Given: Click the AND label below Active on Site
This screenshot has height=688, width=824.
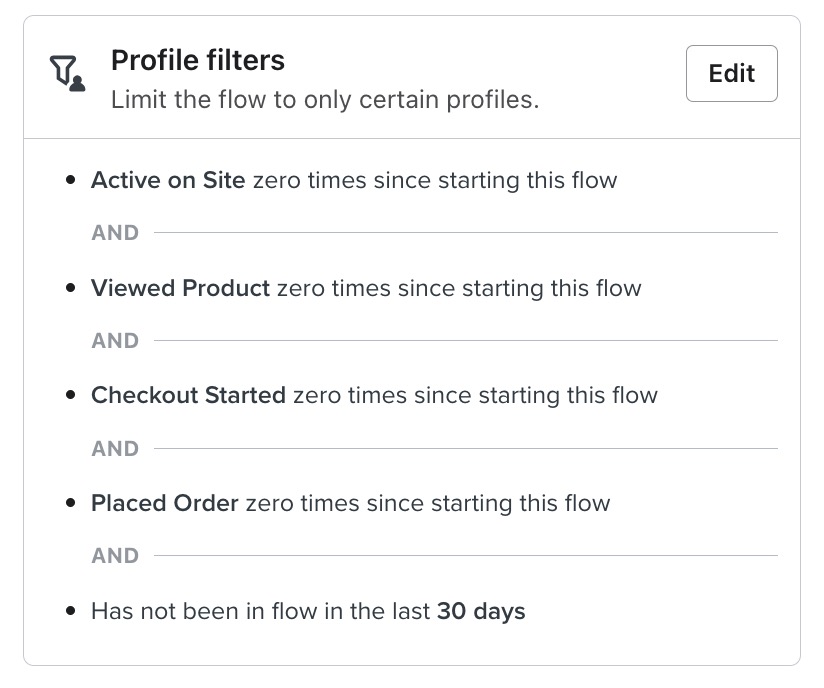Looking at the screenshot, I should click(115, 234).
